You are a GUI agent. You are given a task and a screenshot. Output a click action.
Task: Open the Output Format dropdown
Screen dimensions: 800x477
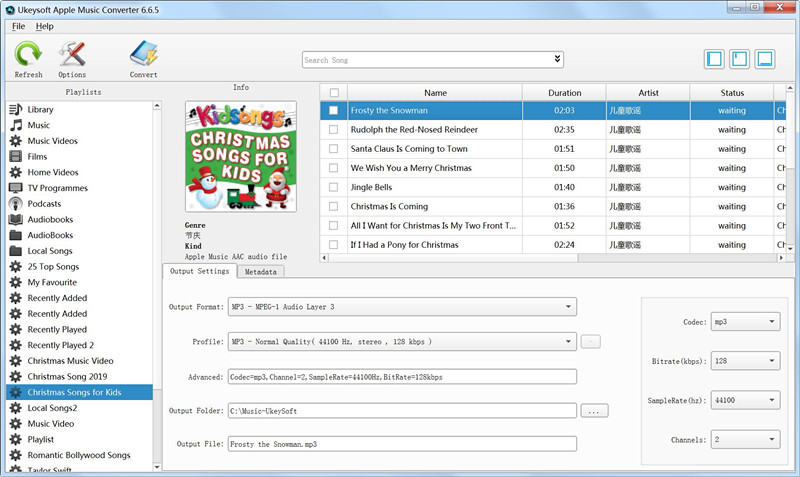coord(402,307)
